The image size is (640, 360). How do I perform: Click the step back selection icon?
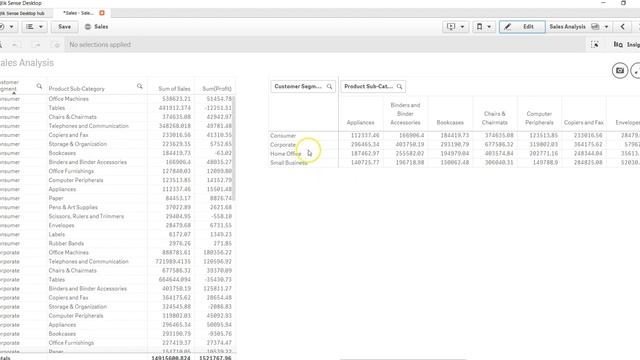(x=15, y=45)
